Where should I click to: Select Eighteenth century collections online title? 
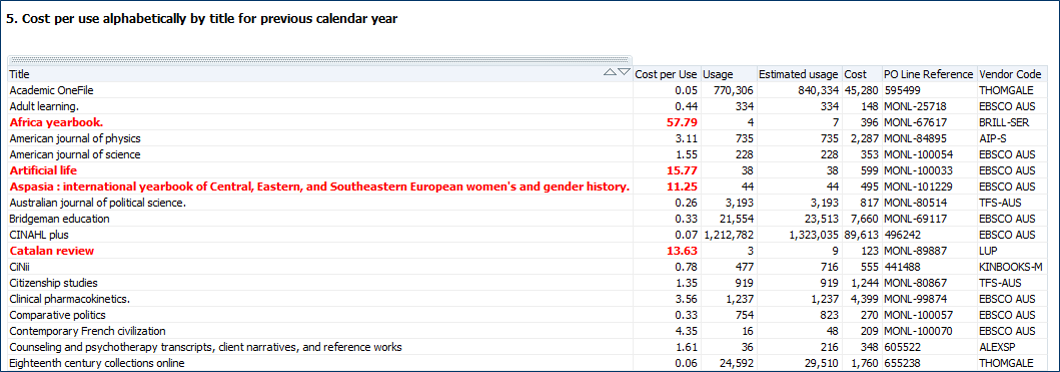(97, 363)
